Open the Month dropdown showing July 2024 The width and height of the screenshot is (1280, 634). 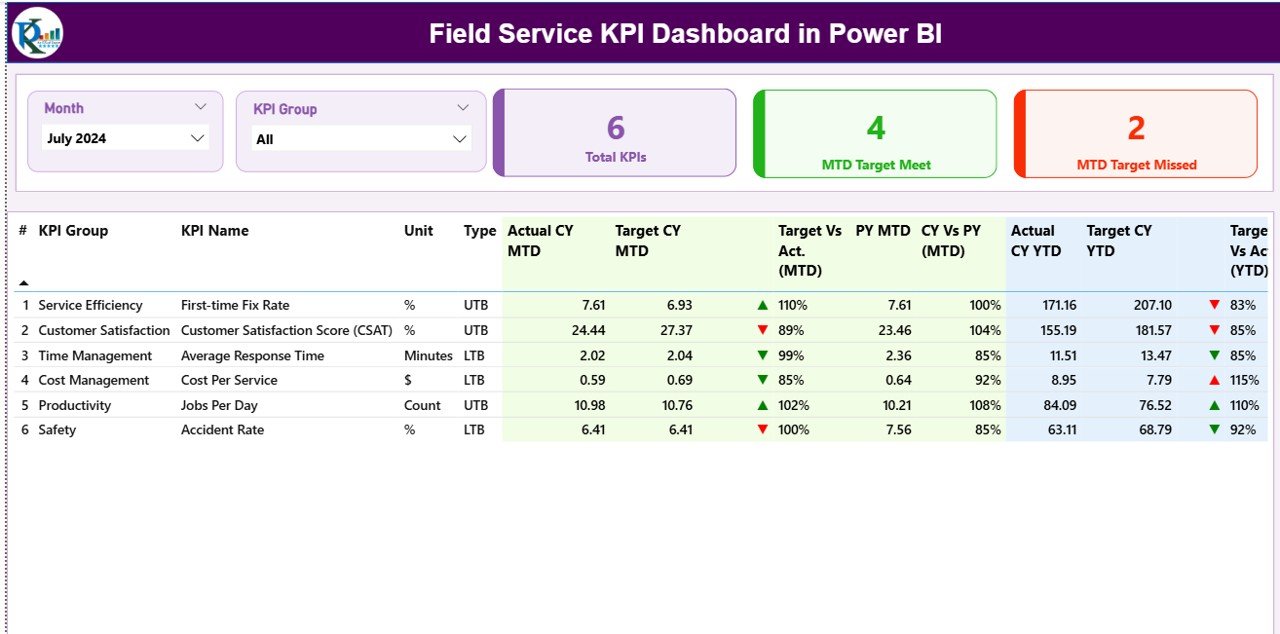[197, 138]
